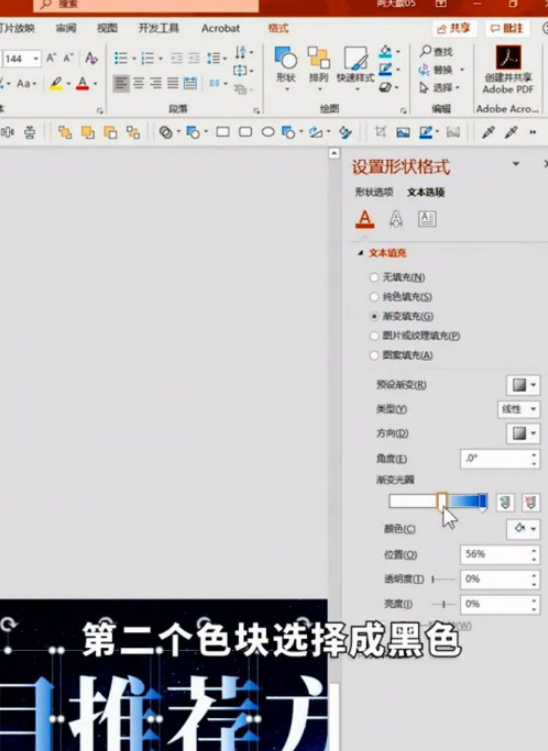This screenshot has width=548, height=751.
Task: Select the blue gradient stop at the end
Action: (x=482, y=502)
